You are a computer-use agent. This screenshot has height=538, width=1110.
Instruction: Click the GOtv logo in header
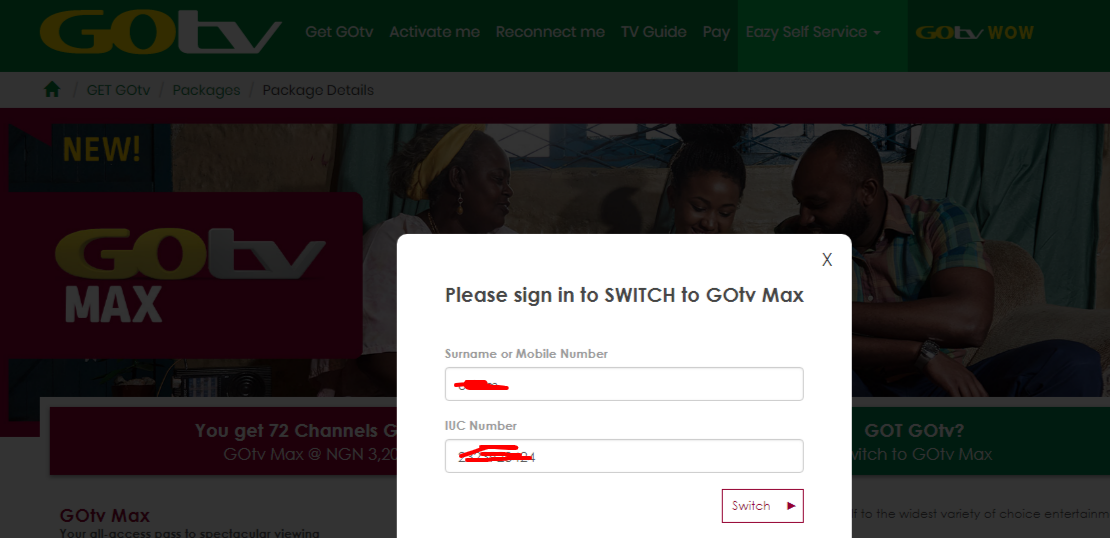click(161, 33)
